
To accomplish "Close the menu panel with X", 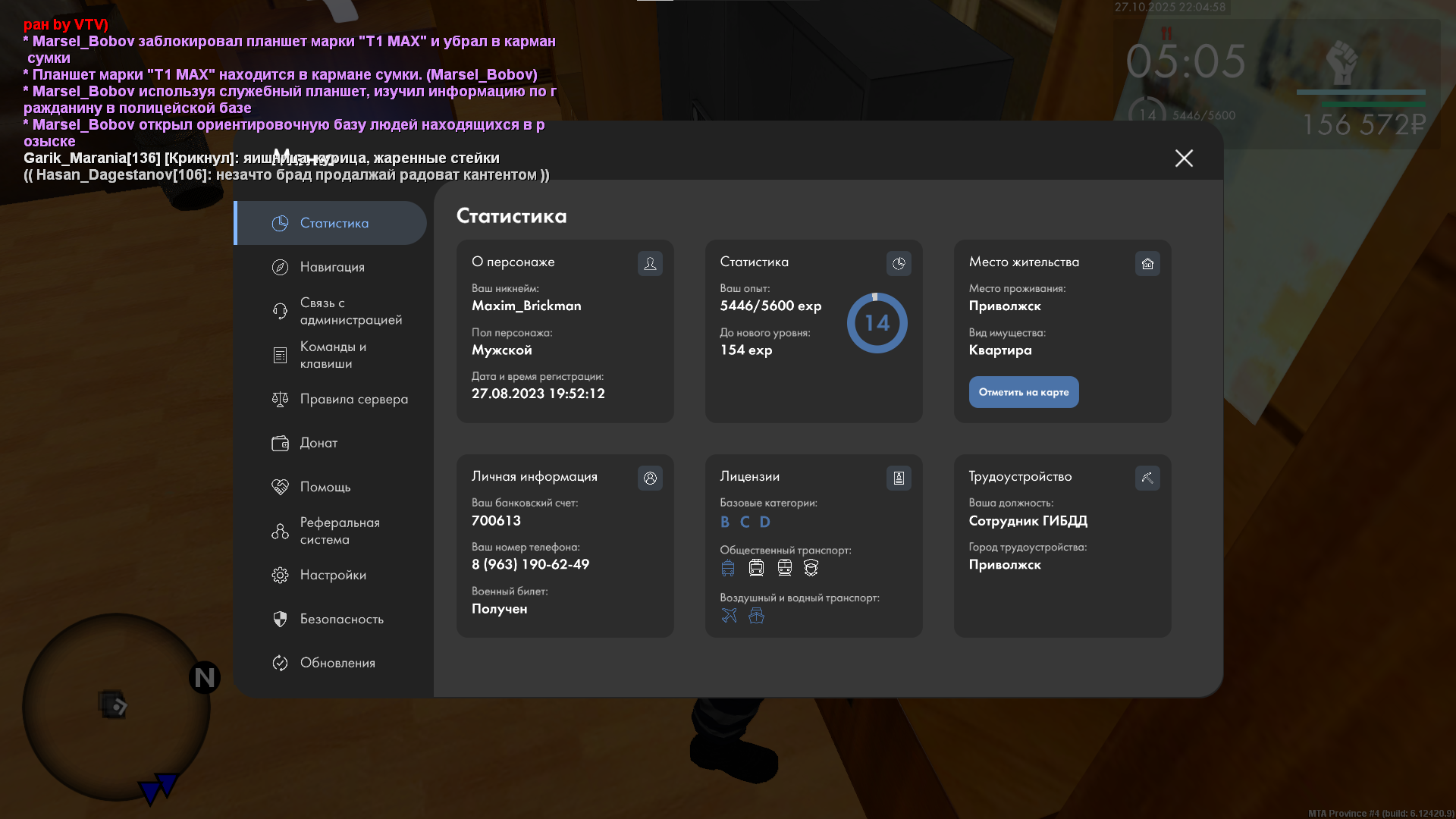I will (x=1184, y=158).
